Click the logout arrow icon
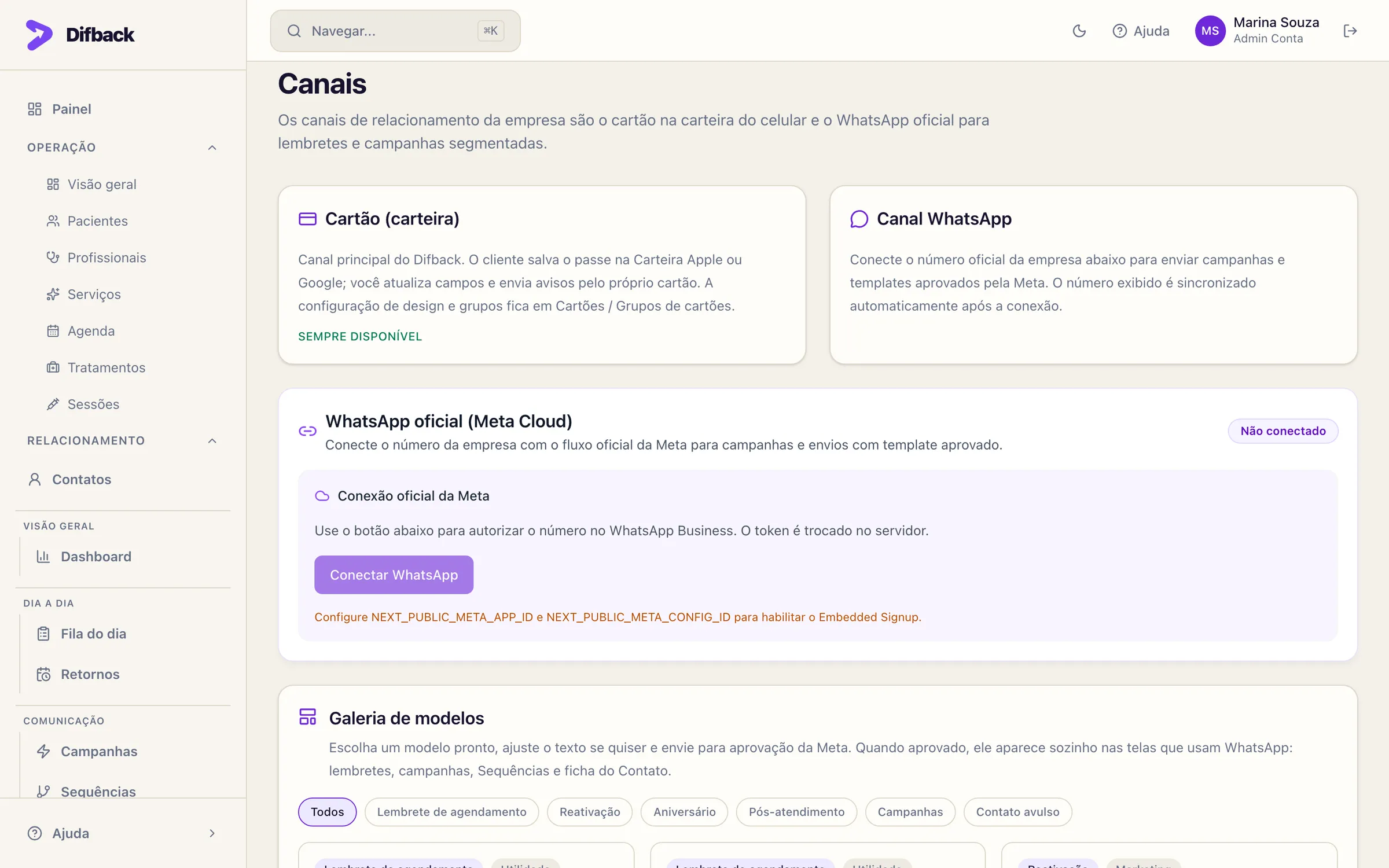The height and width of the screenshot is (868, 1389). tap(1350, 31)
